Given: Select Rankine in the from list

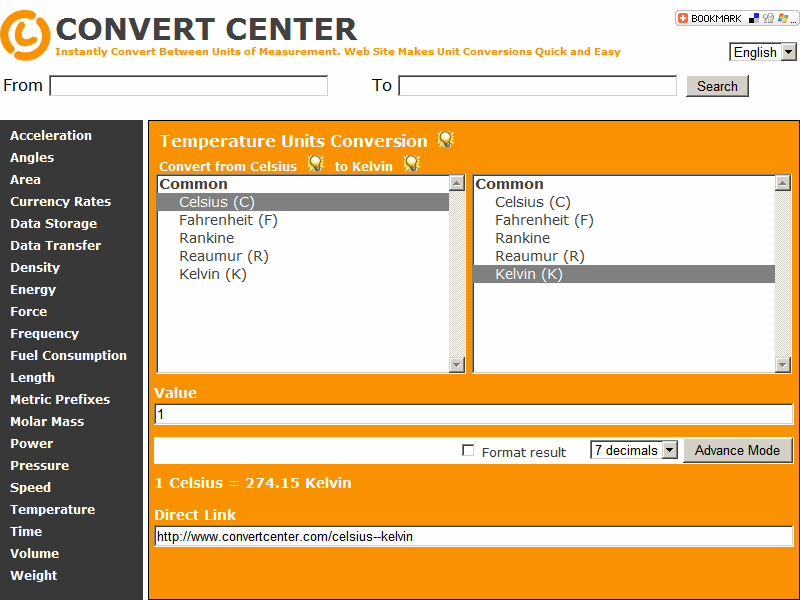Looking at the screenshot, I should [x=303, y=238].
